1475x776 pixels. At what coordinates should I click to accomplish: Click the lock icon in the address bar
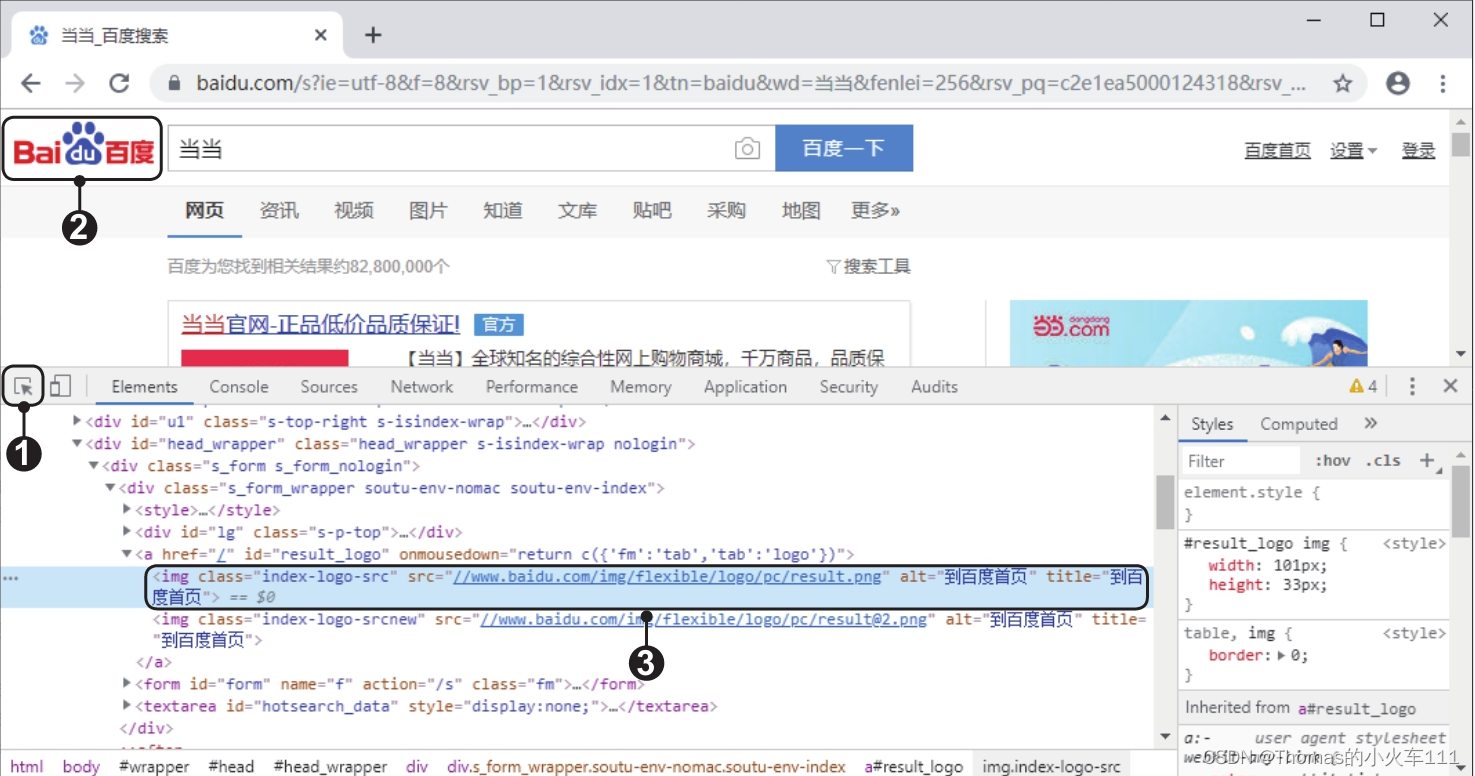(175, 83)
